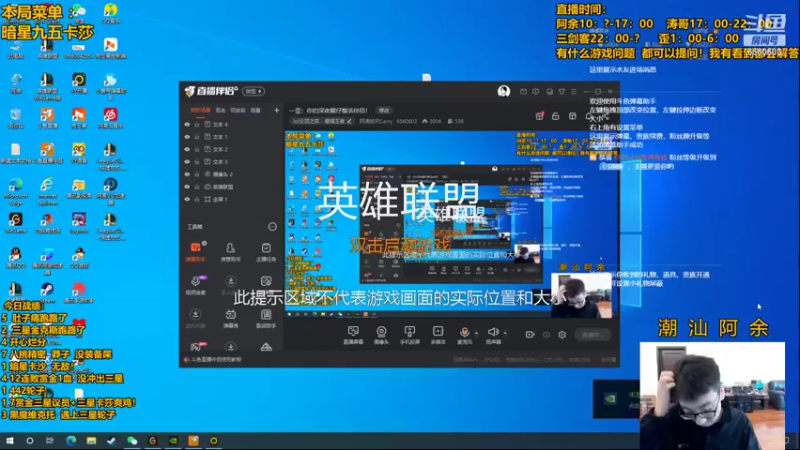Expand speaker options arrow
800x450 pixels.
click(505, 333)
